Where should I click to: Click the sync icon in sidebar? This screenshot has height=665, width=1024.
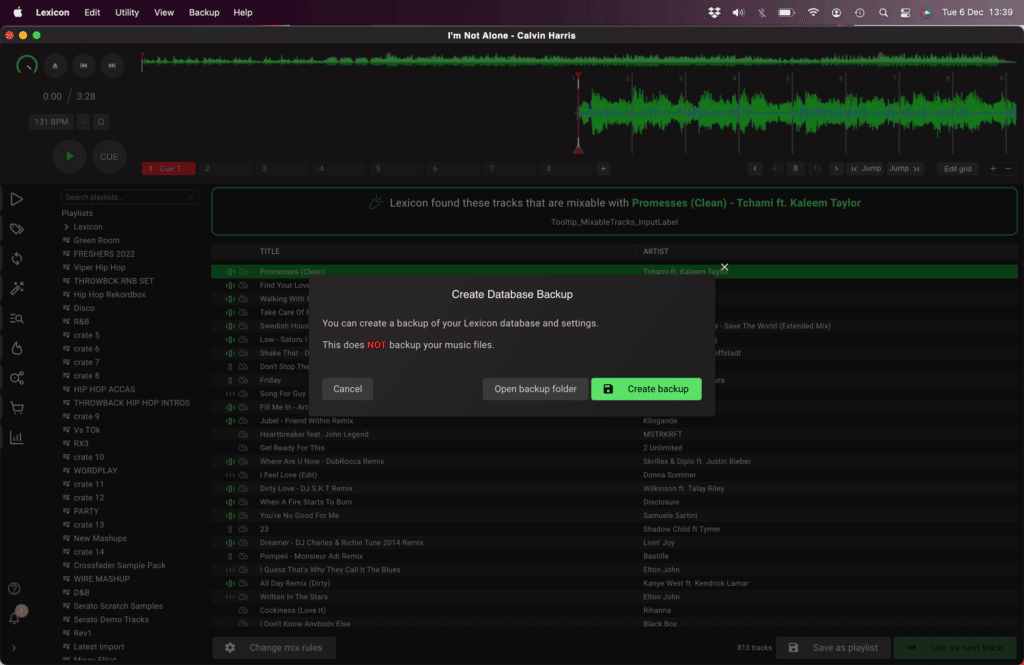(16, 259)
